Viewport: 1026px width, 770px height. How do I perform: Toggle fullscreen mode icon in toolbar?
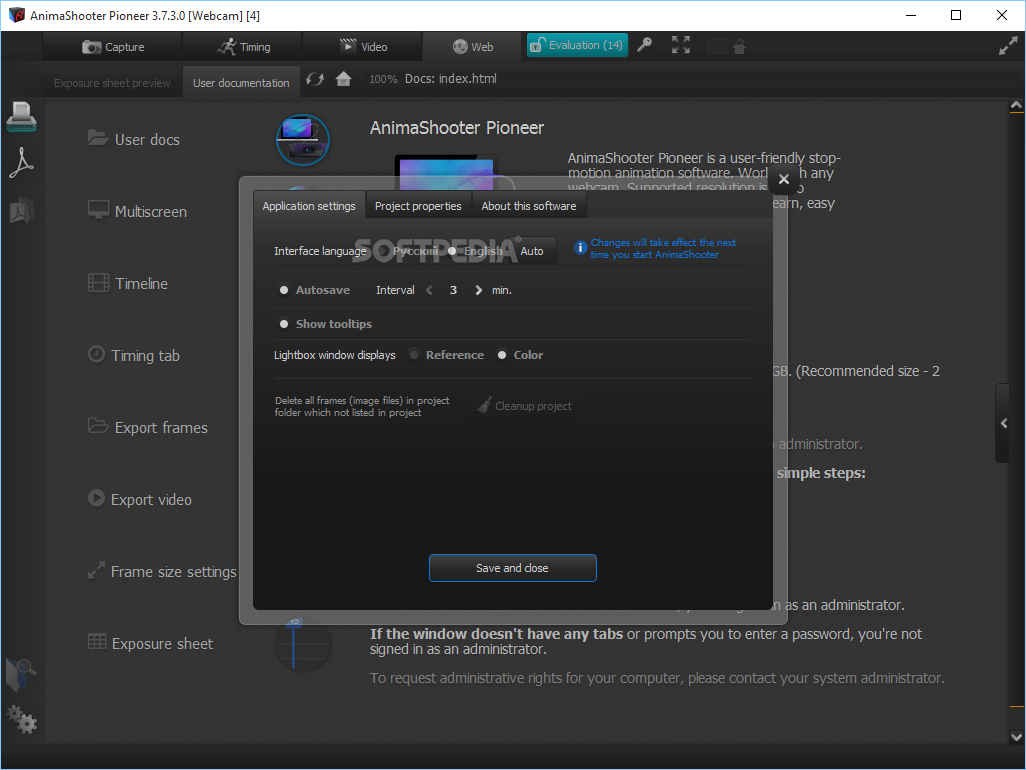point(681,45)
